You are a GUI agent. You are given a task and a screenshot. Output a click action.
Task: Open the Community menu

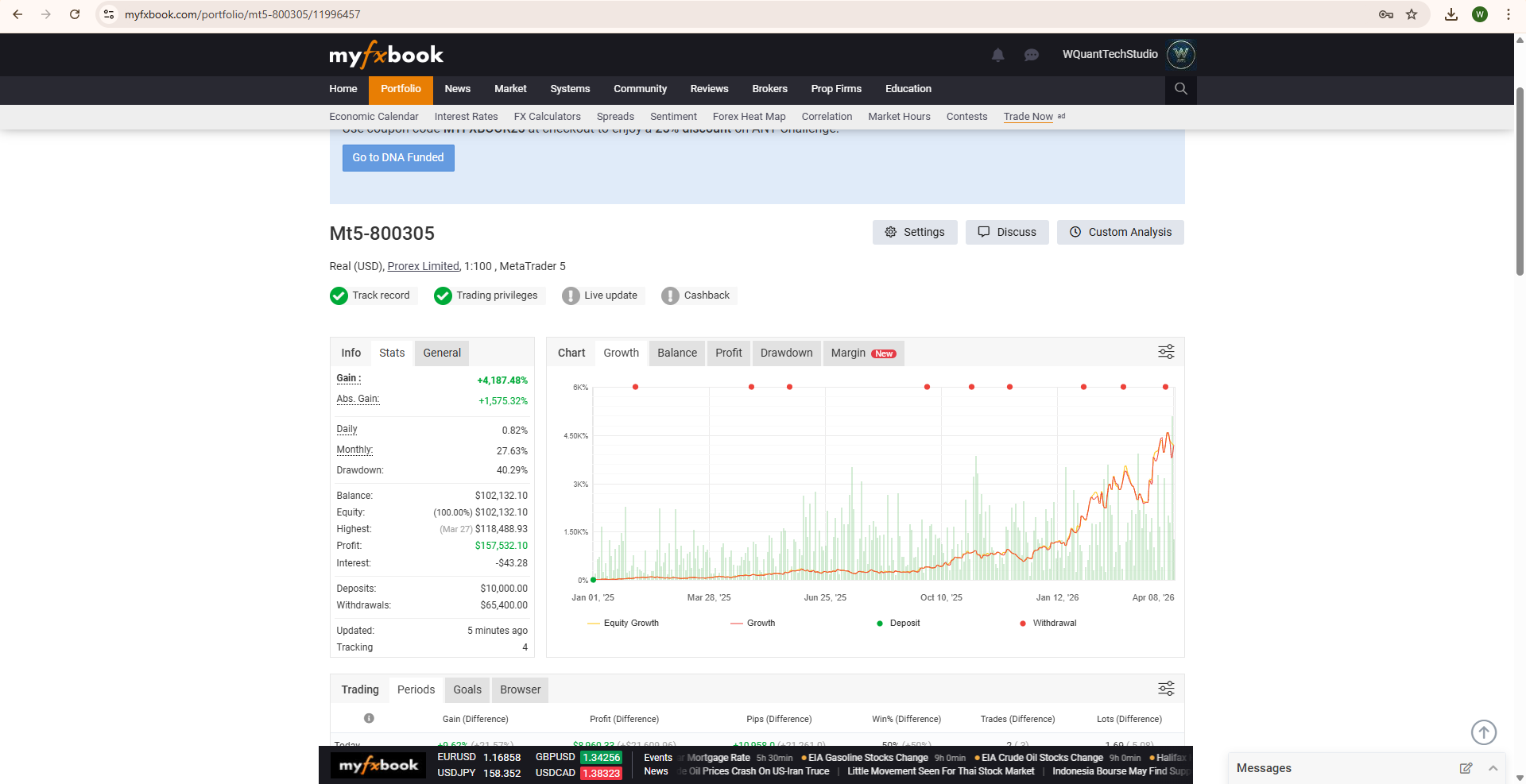(x=640, y=89)
